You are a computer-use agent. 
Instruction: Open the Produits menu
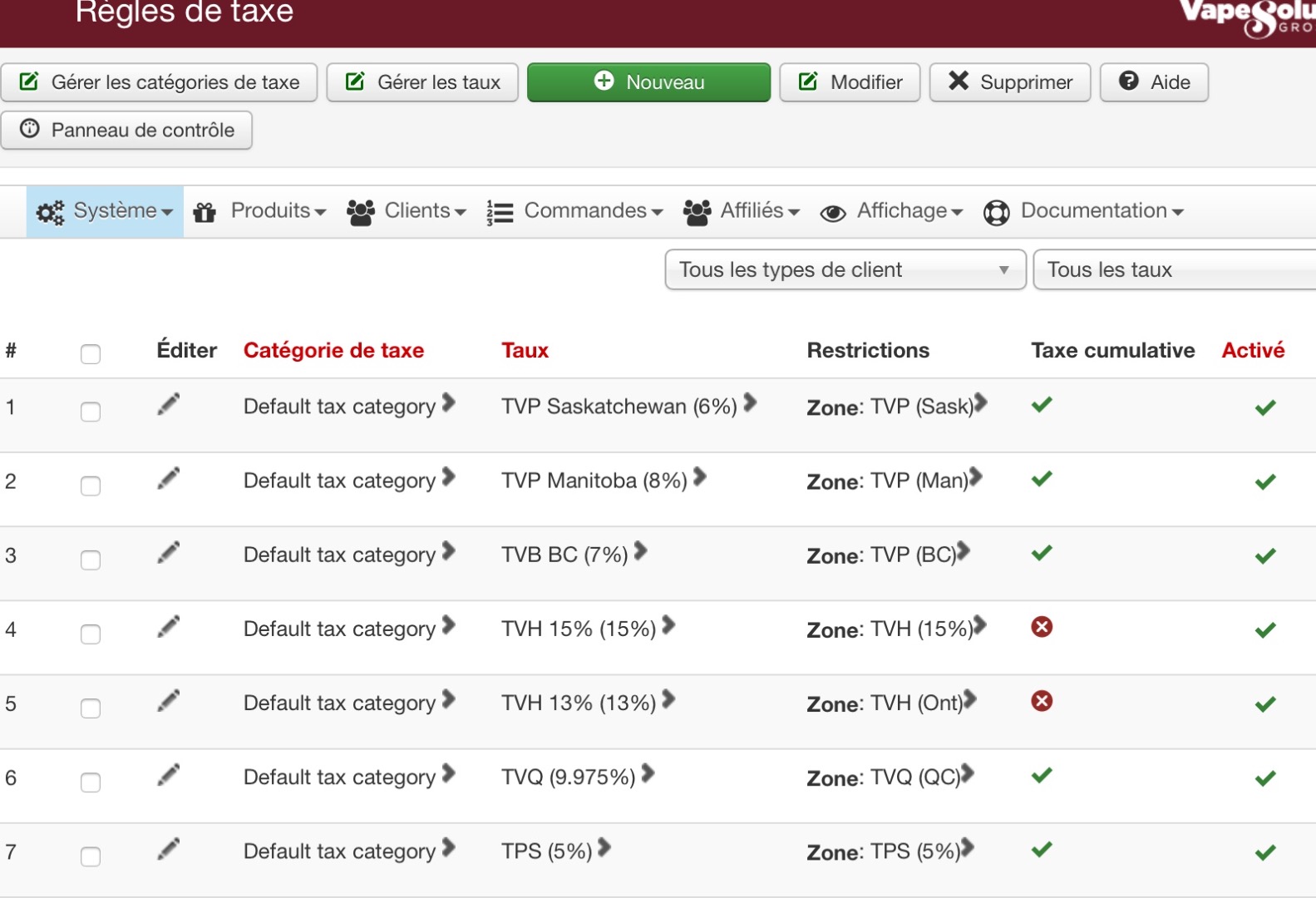coord(259,211)
